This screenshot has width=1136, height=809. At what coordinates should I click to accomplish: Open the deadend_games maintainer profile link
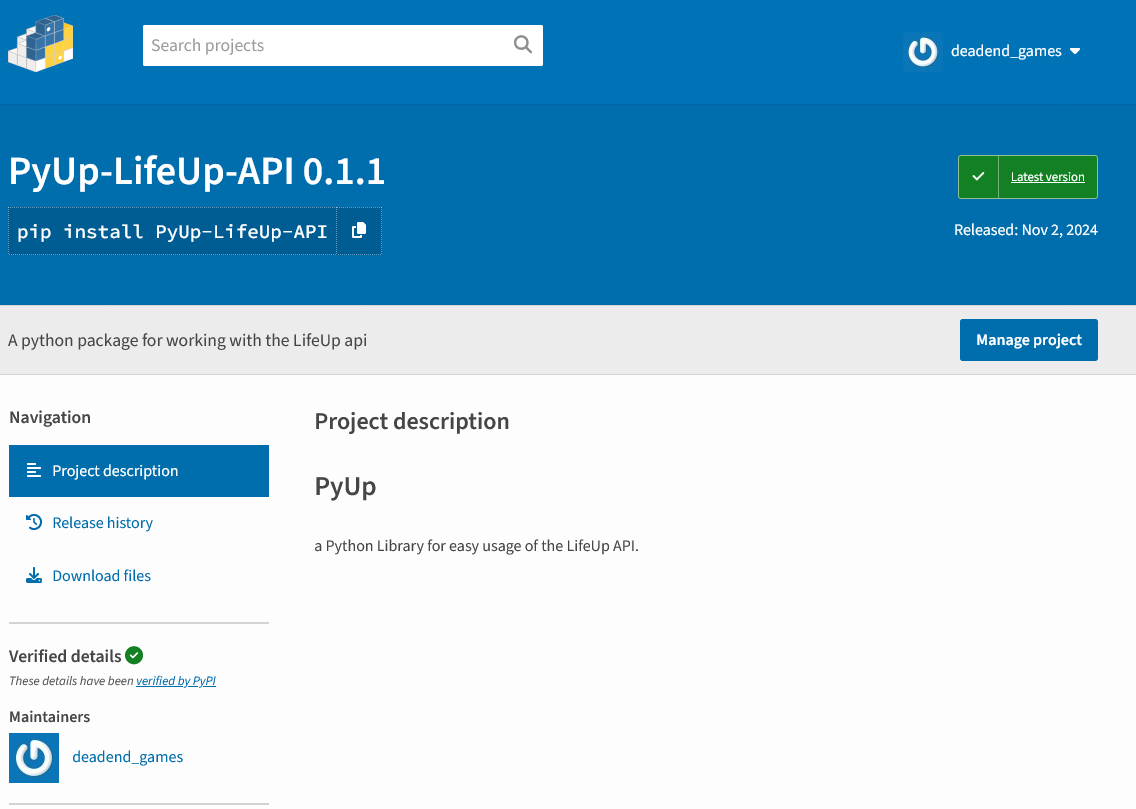128,757
